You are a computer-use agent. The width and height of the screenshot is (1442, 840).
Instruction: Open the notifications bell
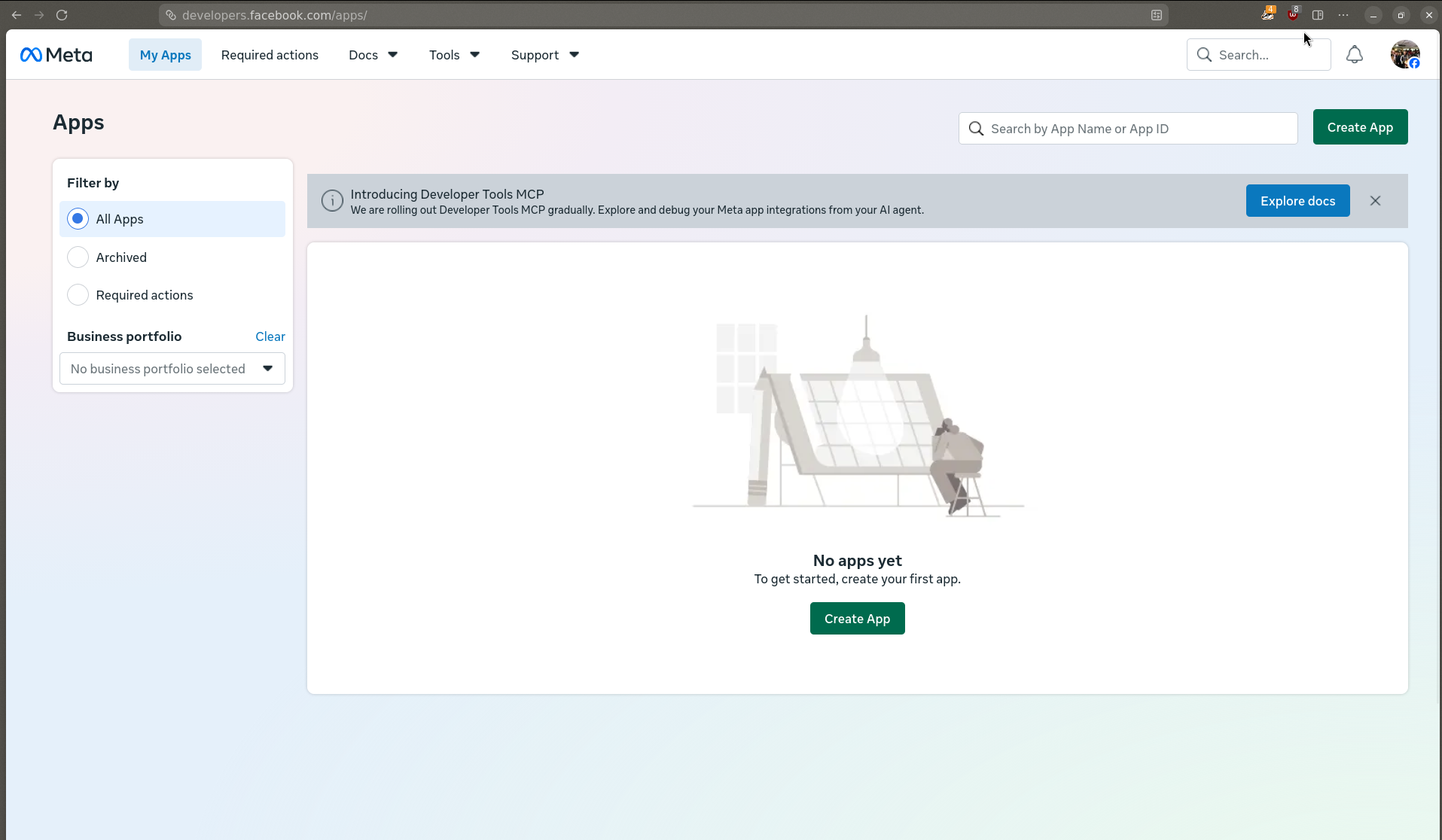point(1355,55)
